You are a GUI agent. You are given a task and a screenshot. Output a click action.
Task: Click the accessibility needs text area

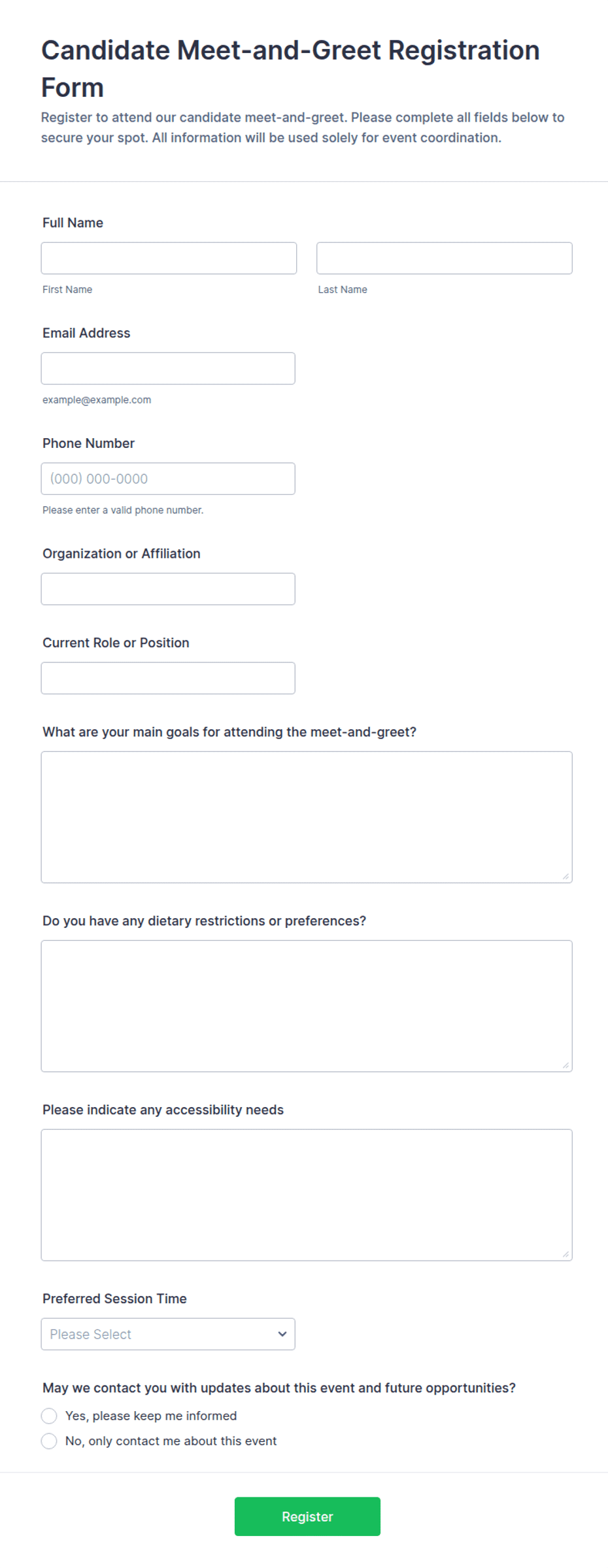(307, 1195)
